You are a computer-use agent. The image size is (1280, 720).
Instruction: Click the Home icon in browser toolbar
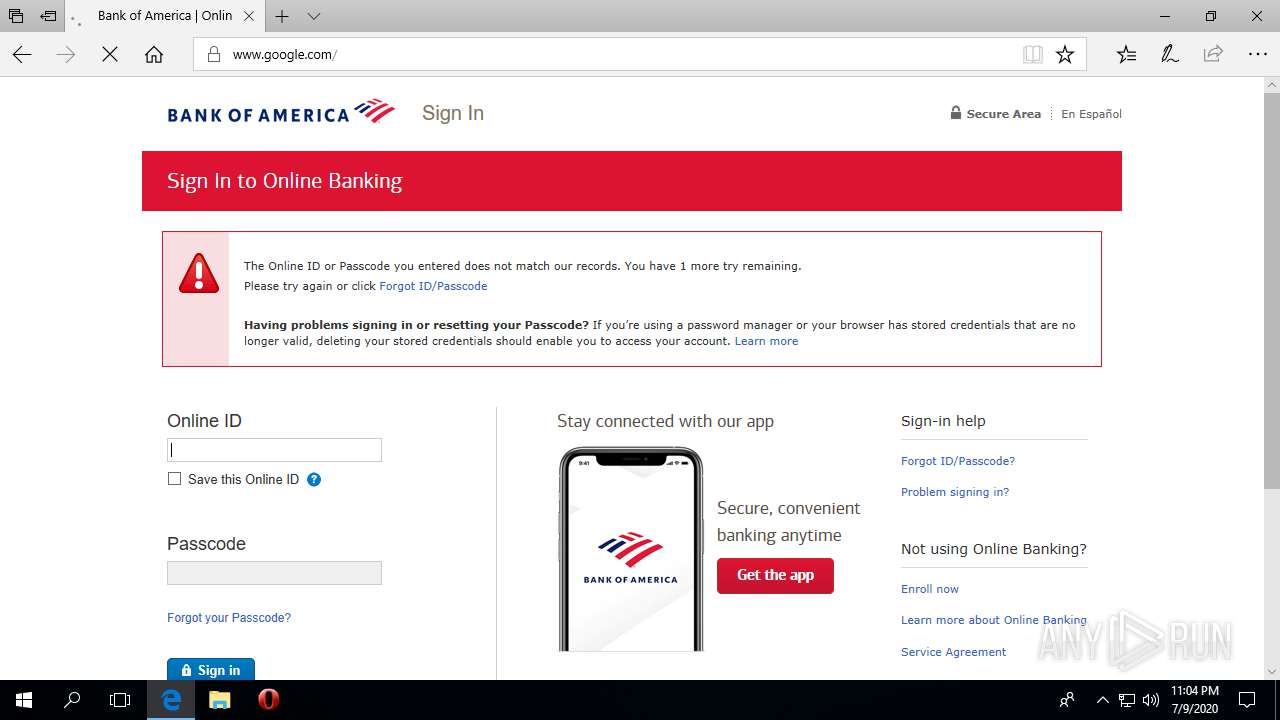click(153, 55)
